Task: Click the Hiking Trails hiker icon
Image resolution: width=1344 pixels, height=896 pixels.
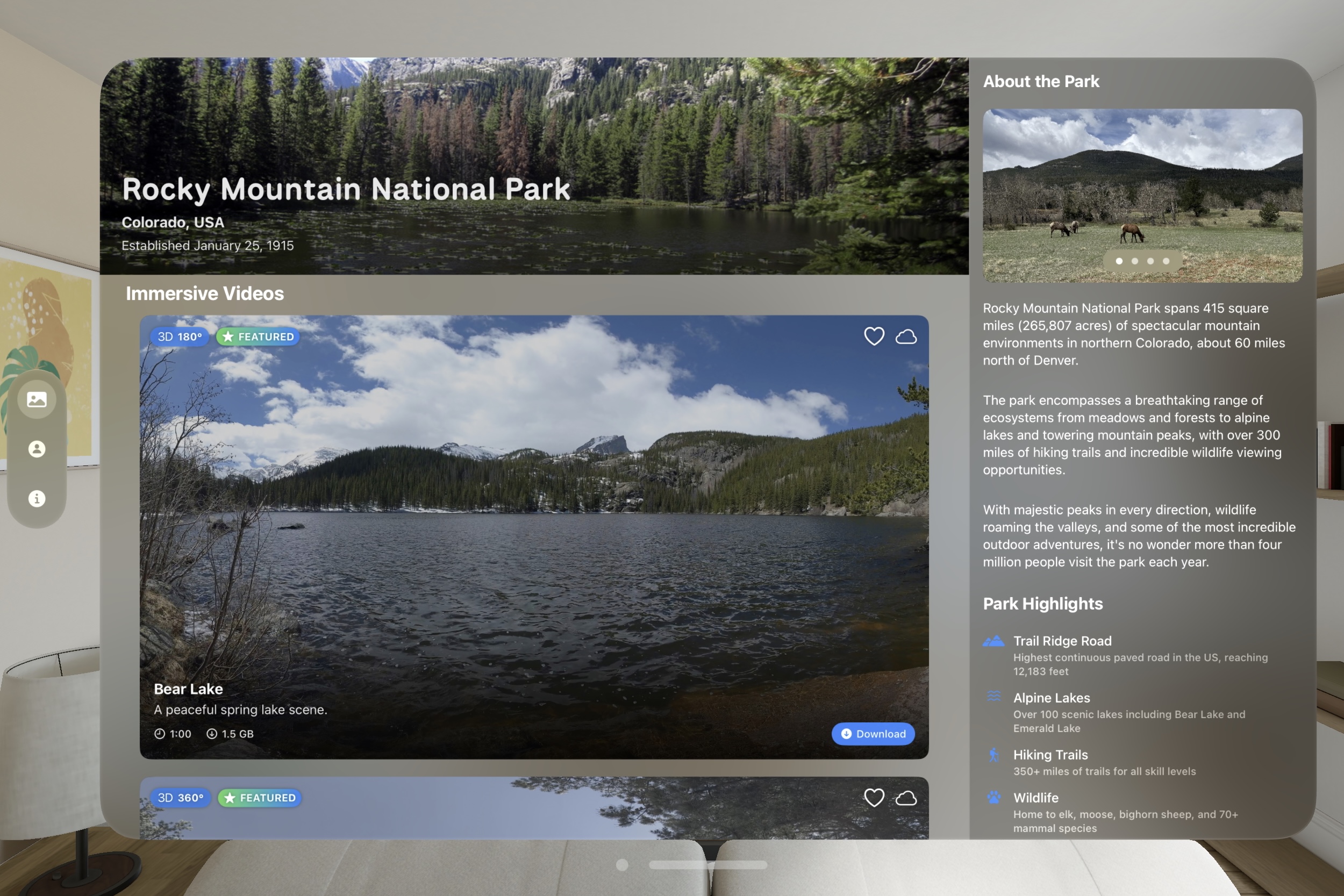Action: tap(993, 755)
